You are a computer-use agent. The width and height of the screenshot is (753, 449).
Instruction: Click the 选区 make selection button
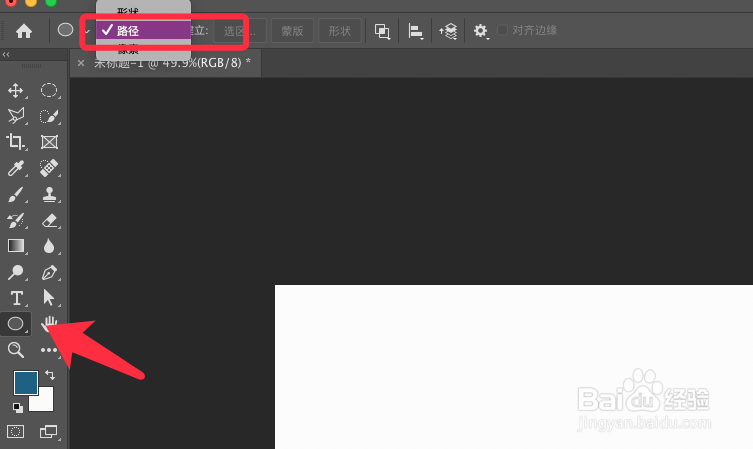pyautogui.click(x=239, y=31)
